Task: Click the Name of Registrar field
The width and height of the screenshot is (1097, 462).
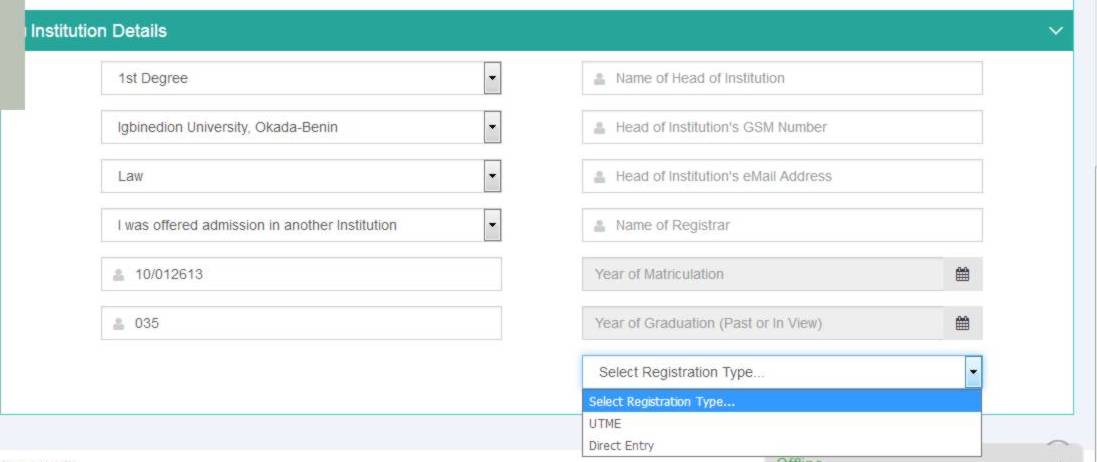Action: click(782, 225)
